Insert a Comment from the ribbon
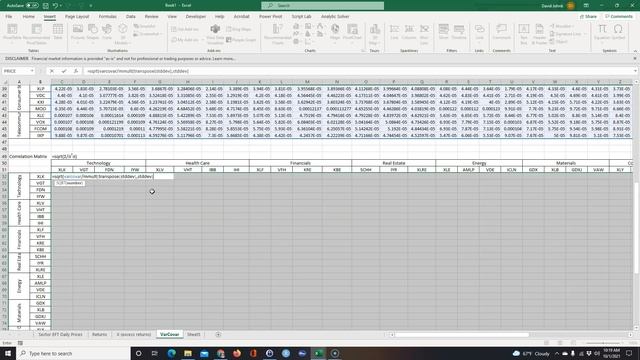 501,32
